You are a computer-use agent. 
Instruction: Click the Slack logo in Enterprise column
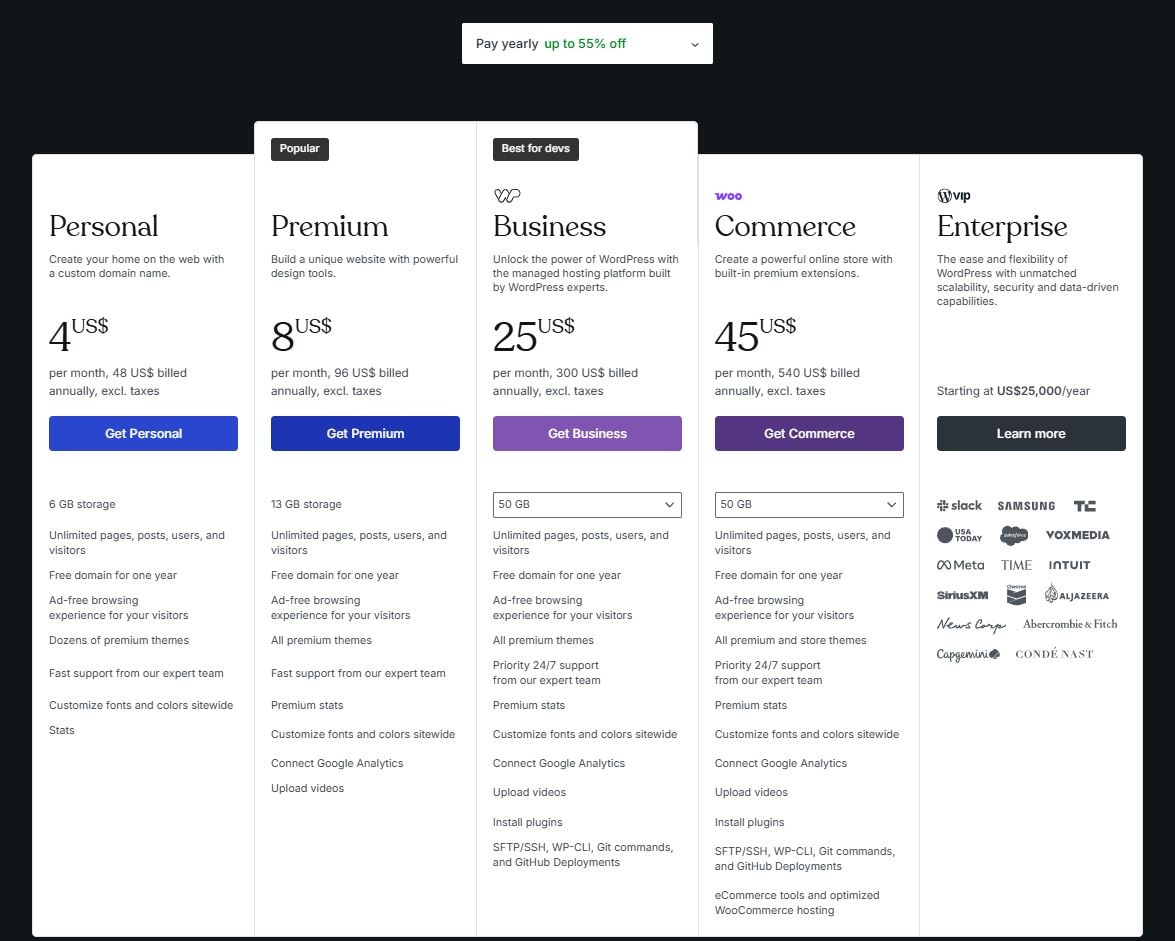pyautogui.click(x=959, y=506)
